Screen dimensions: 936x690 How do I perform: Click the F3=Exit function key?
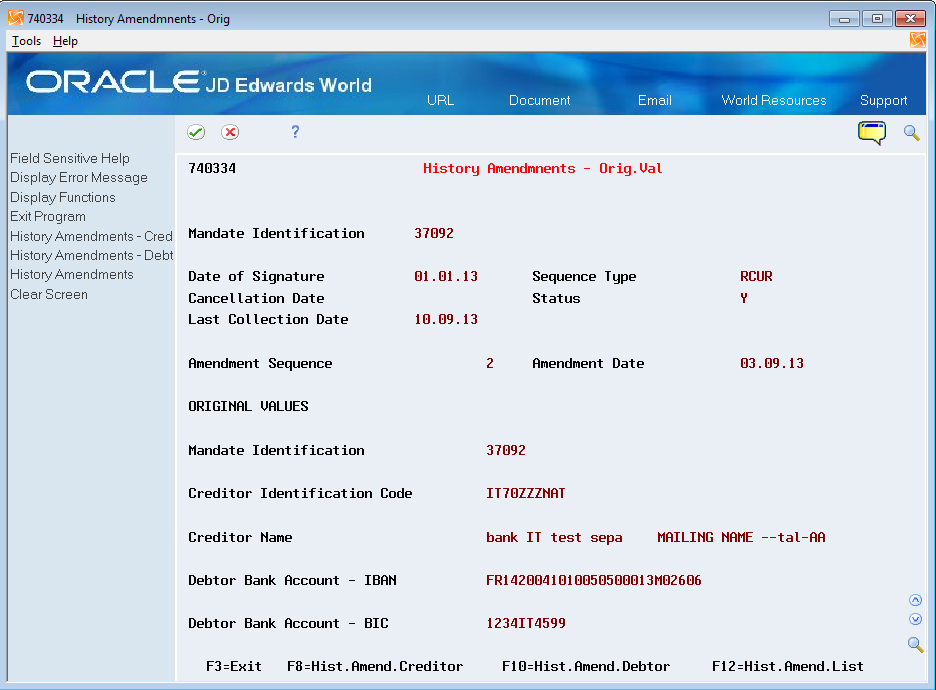tap(233, 666)
